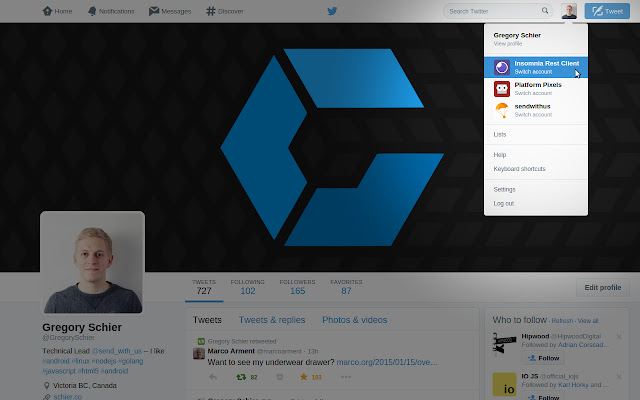Open the #javascript hashtag link
Viewport: 640px width, 400px height.
click(x=59, y=371)
